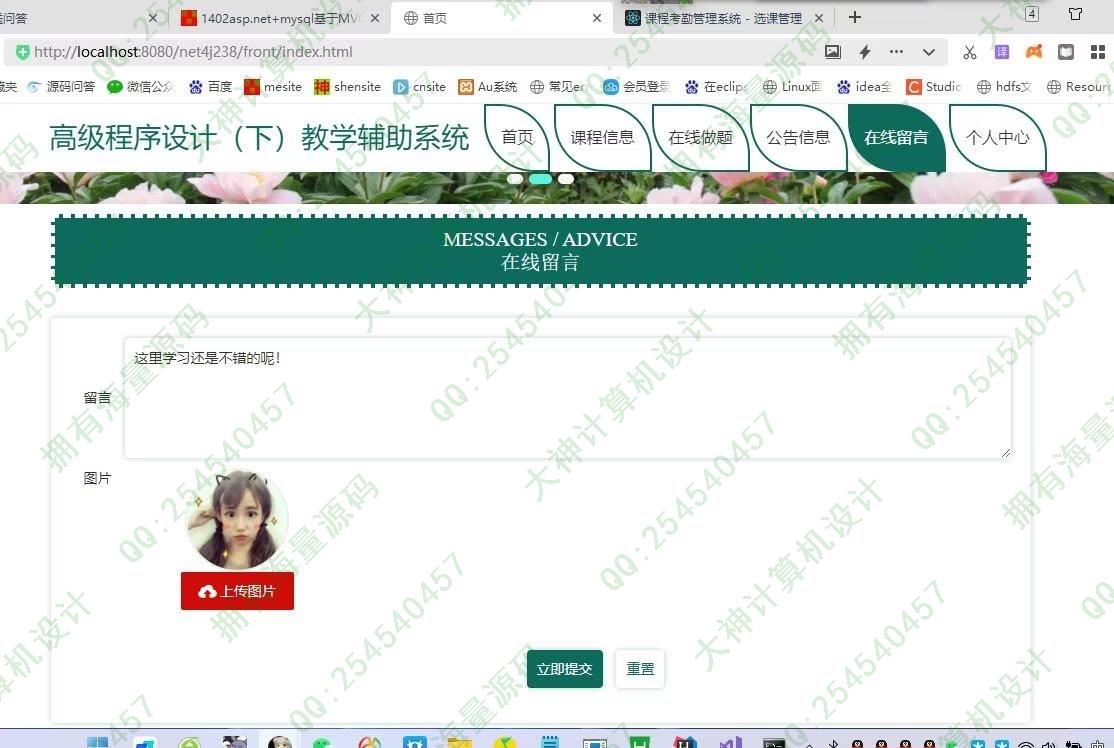Click the MESSAGES / ADVICE header banner

click(541, 251)
